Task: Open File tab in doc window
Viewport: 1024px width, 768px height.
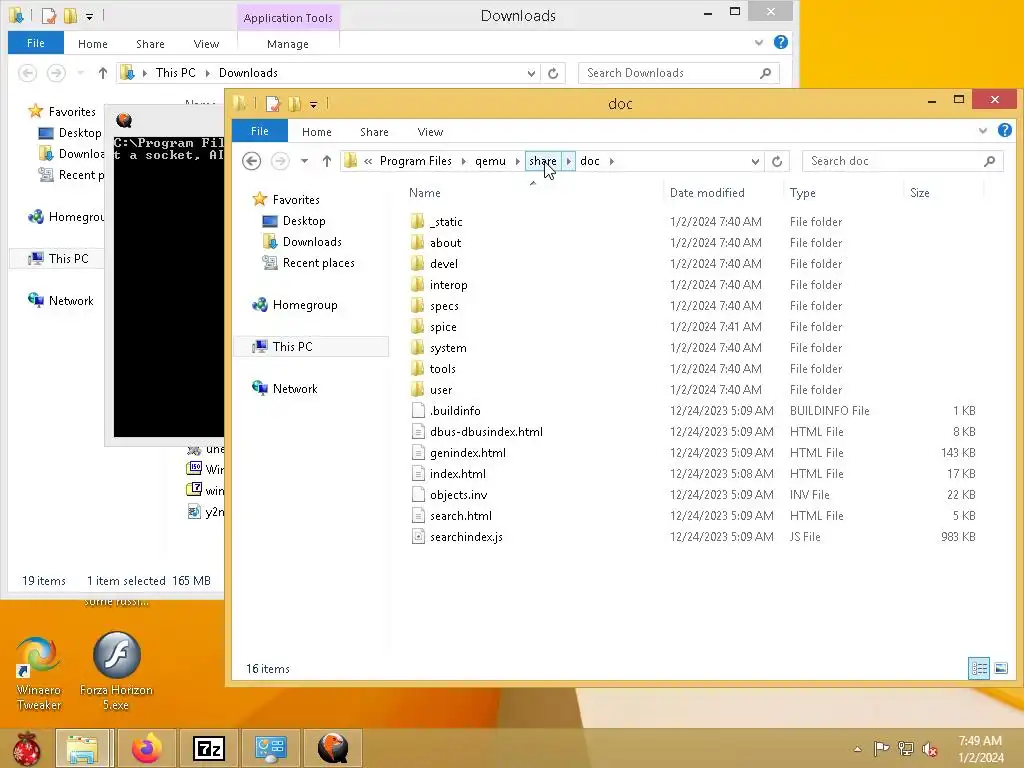Action: click(259, 131)
